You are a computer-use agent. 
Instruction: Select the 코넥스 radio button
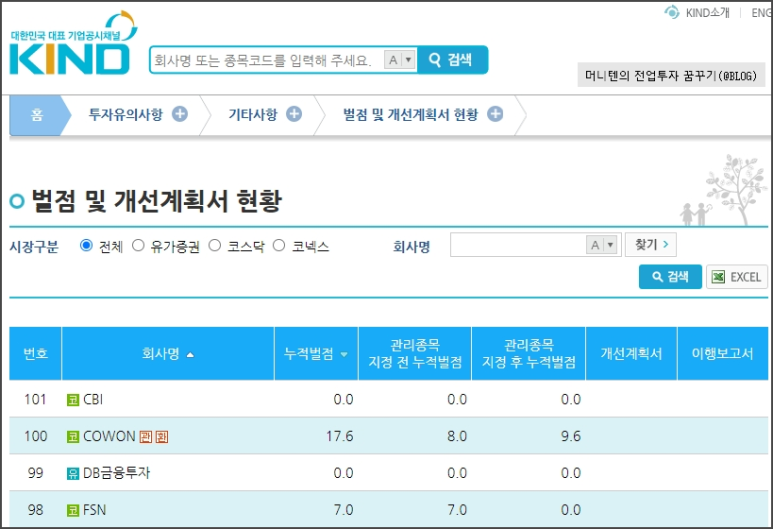click(279, 245)
